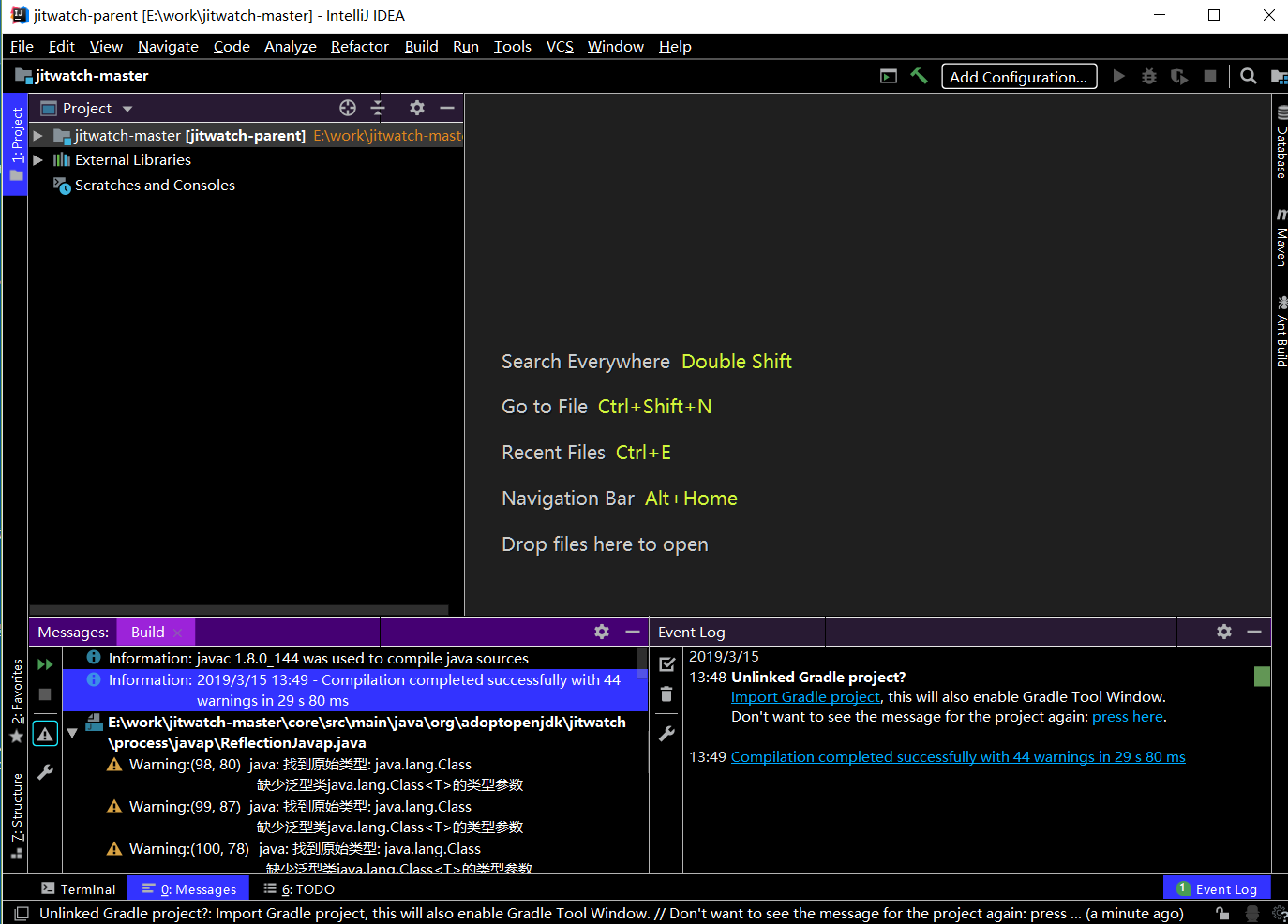Minimize the Messages panel

pos(633,632)
